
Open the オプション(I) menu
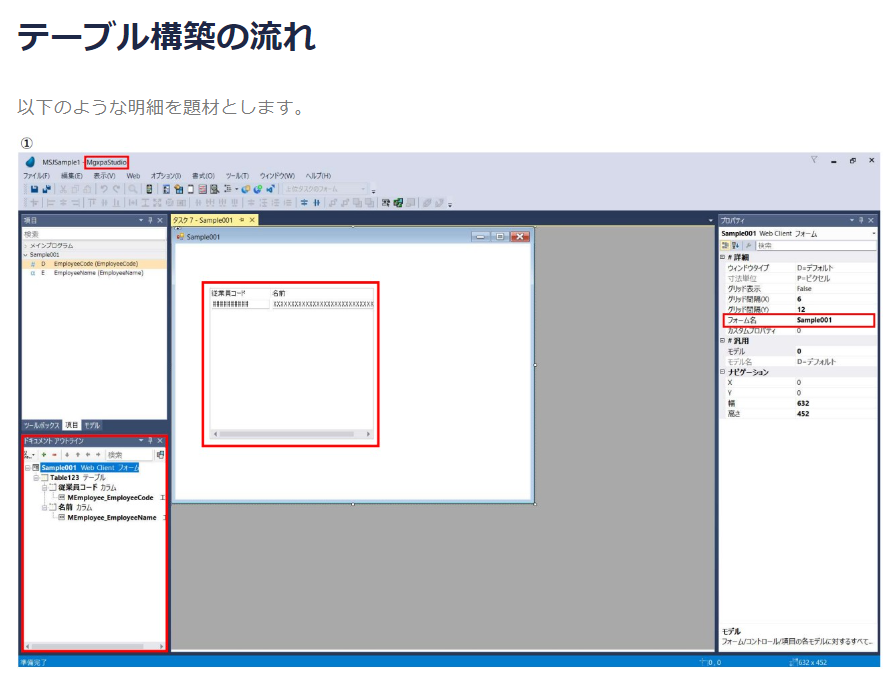click(165, 175)
